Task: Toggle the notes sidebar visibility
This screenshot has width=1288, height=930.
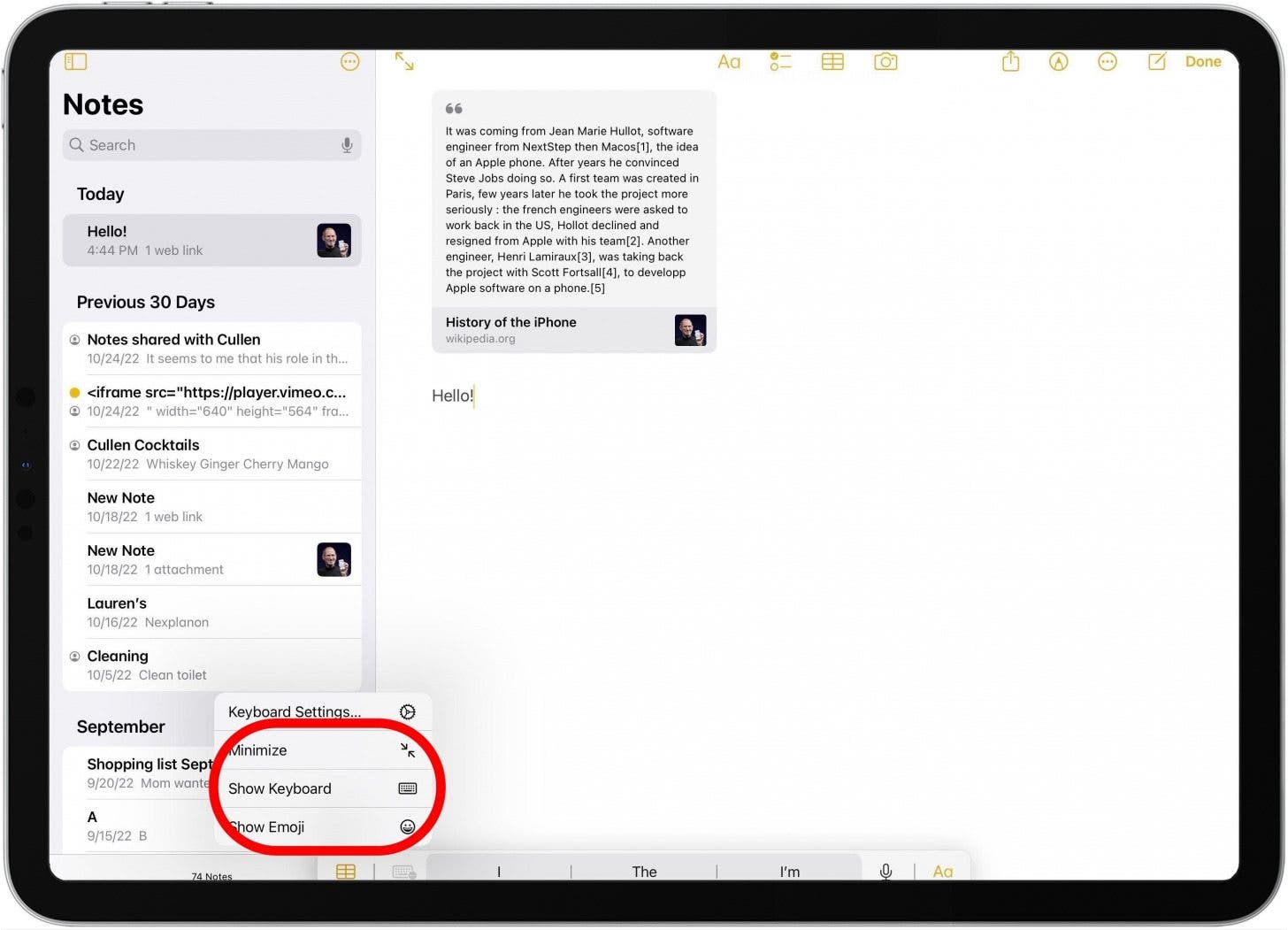Action: point(76,61)
